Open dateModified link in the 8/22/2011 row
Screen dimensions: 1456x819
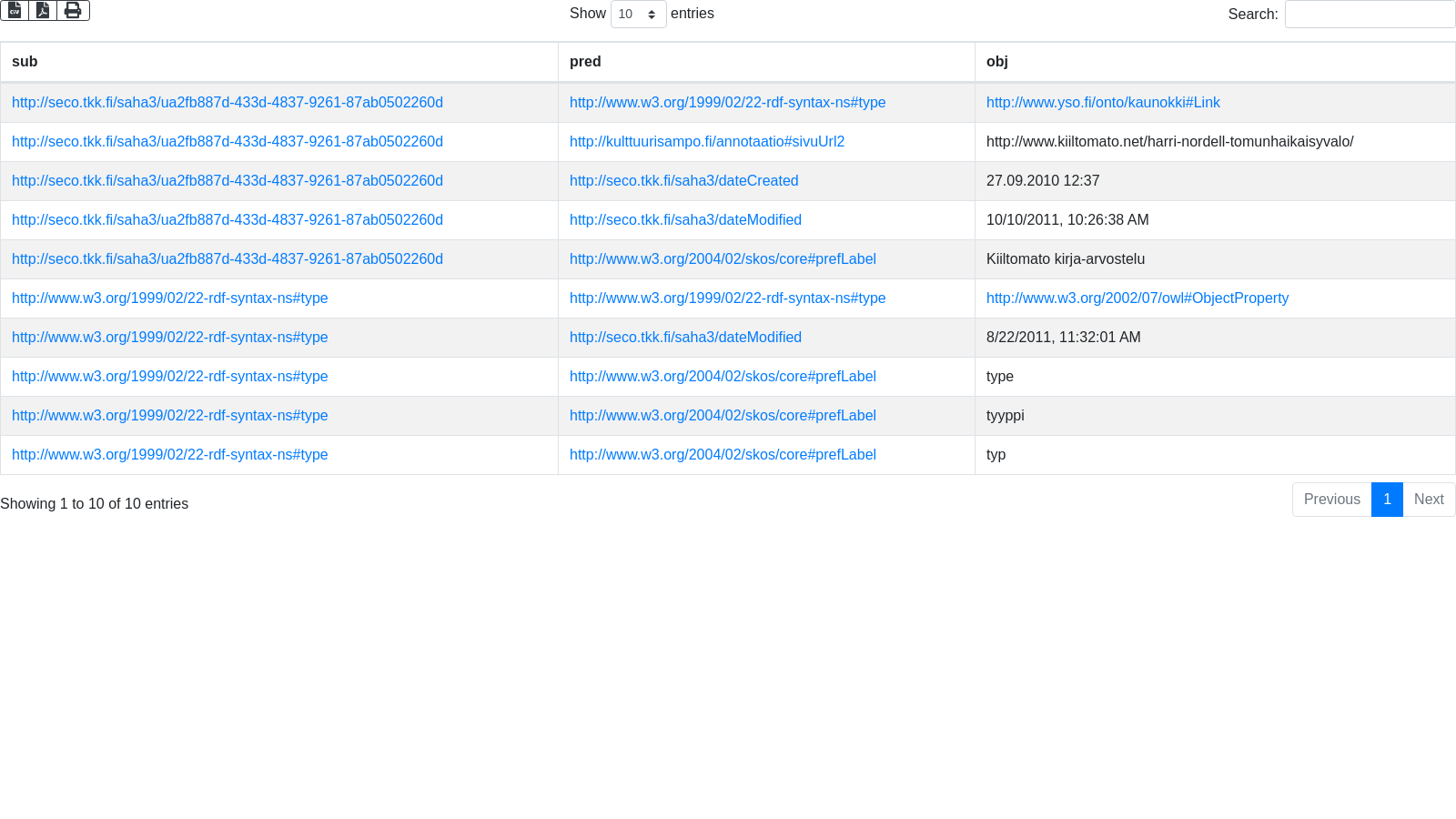[x=685, y=338]
